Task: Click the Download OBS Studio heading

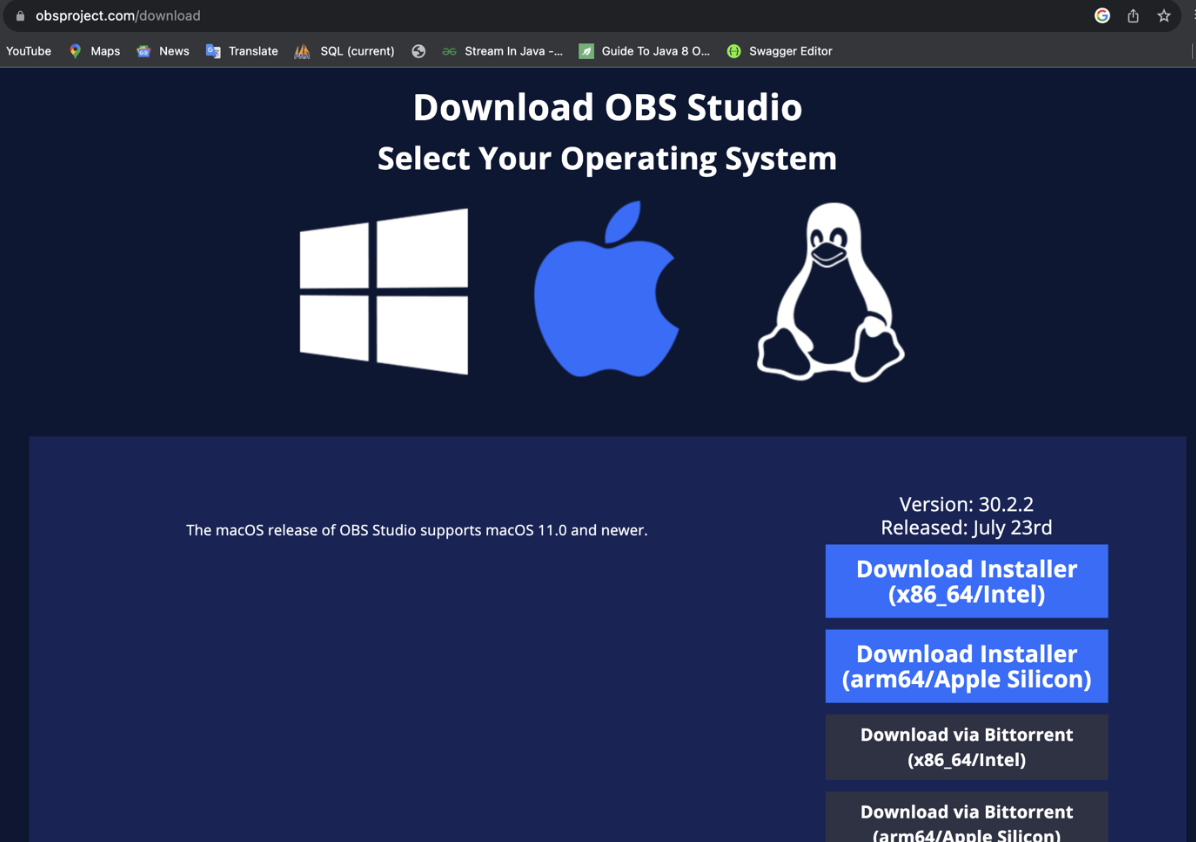Action: (x=607, y=108)
